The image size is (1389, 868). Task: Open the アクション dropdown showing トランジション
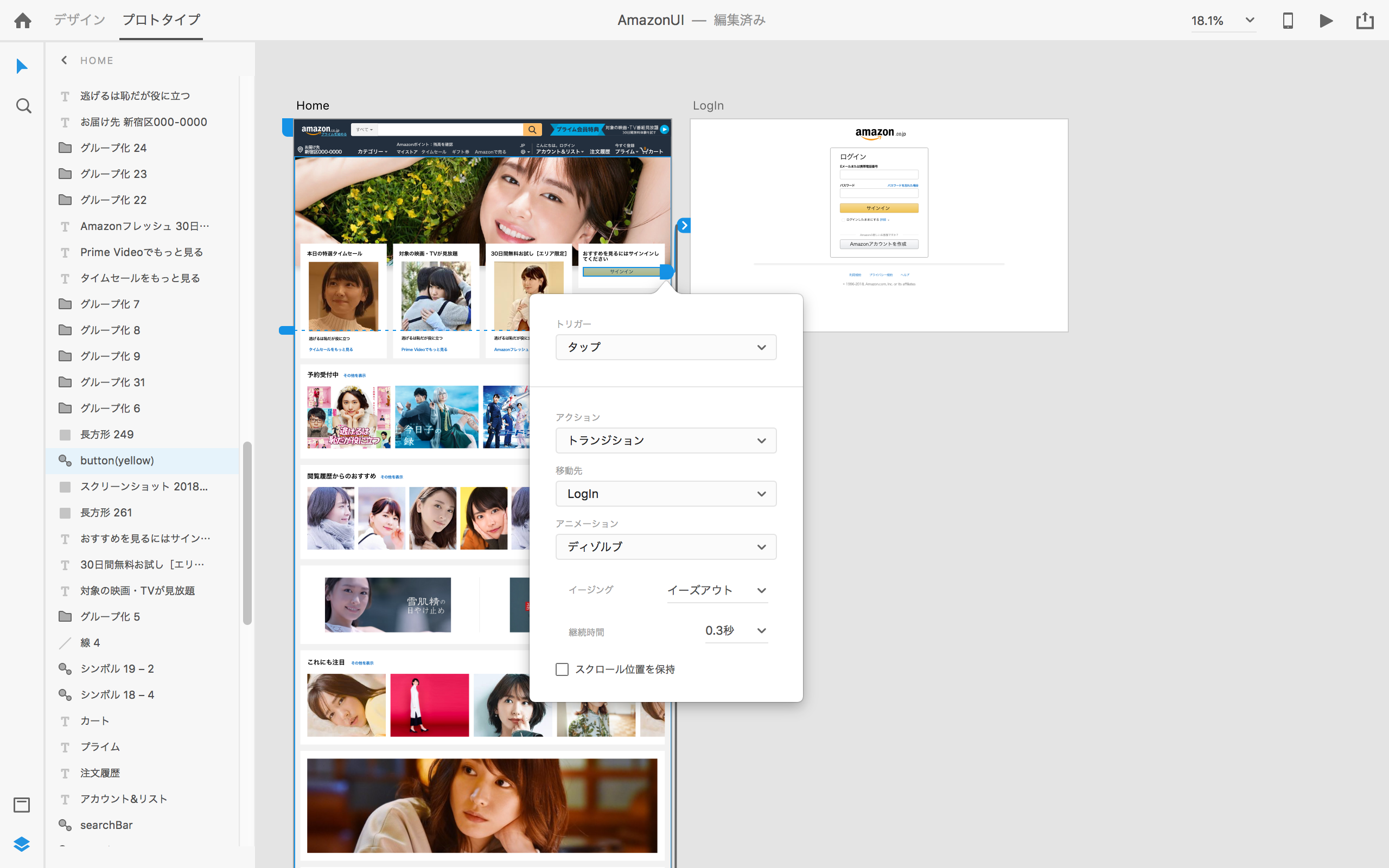tap(666, 441)
